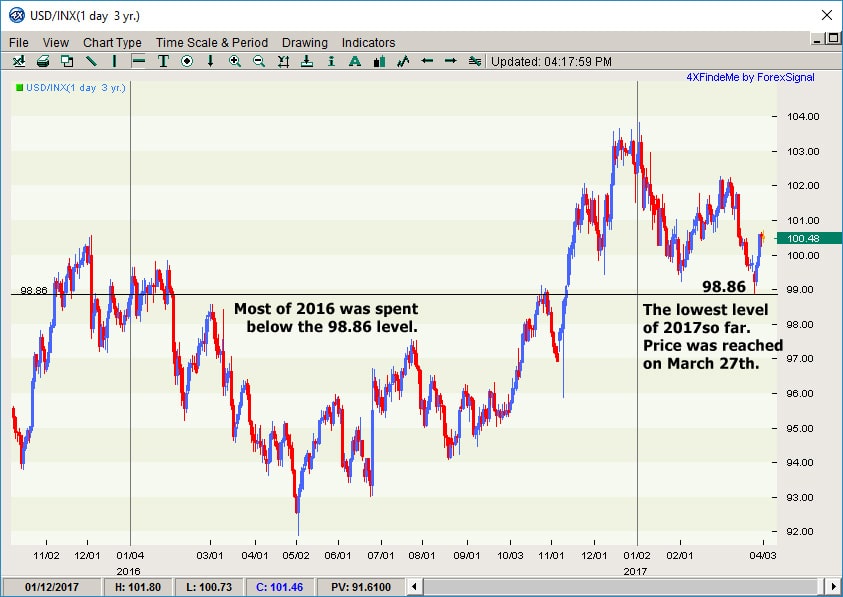The height and width of the screenshot is (597, 843).
Task: Click the down arrow marker tool
Action: (211, 61)
